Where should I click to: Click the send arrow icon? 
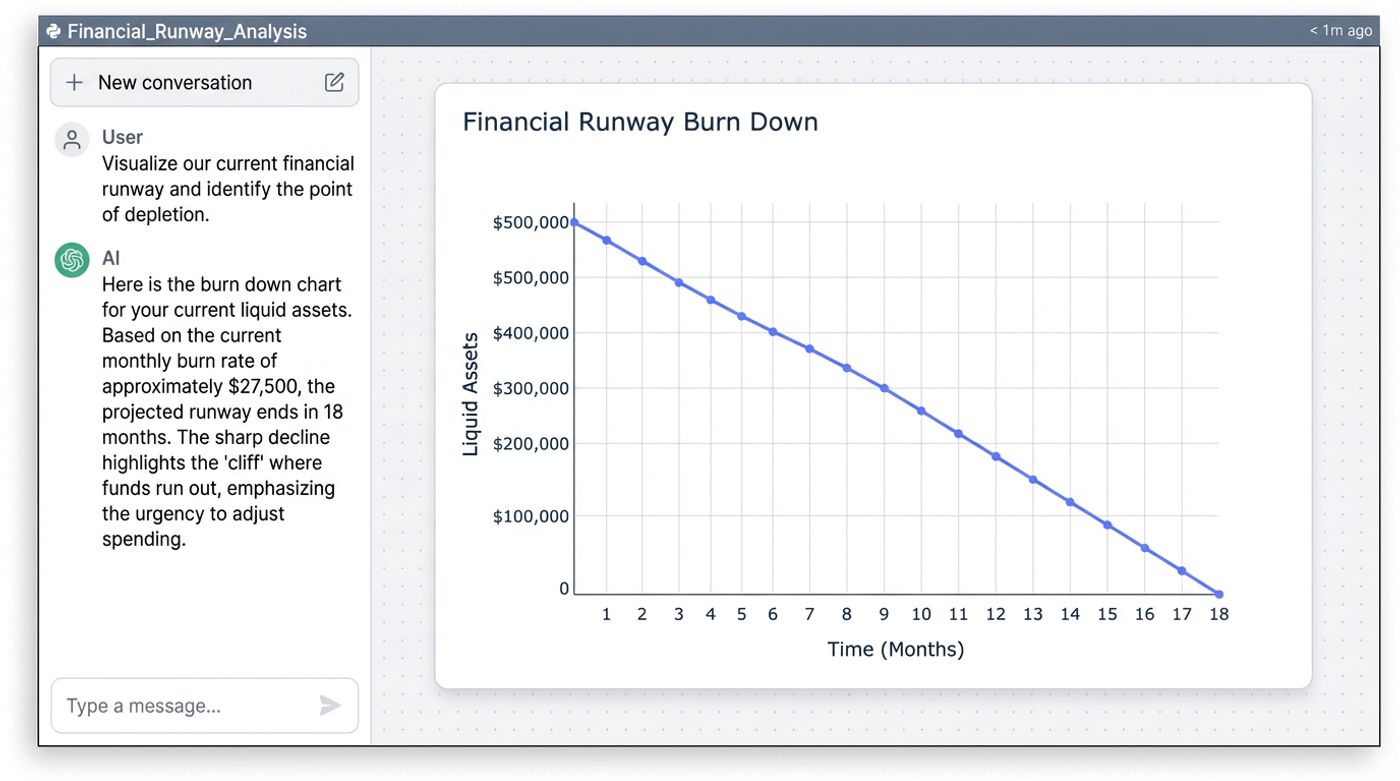(330, 706)
